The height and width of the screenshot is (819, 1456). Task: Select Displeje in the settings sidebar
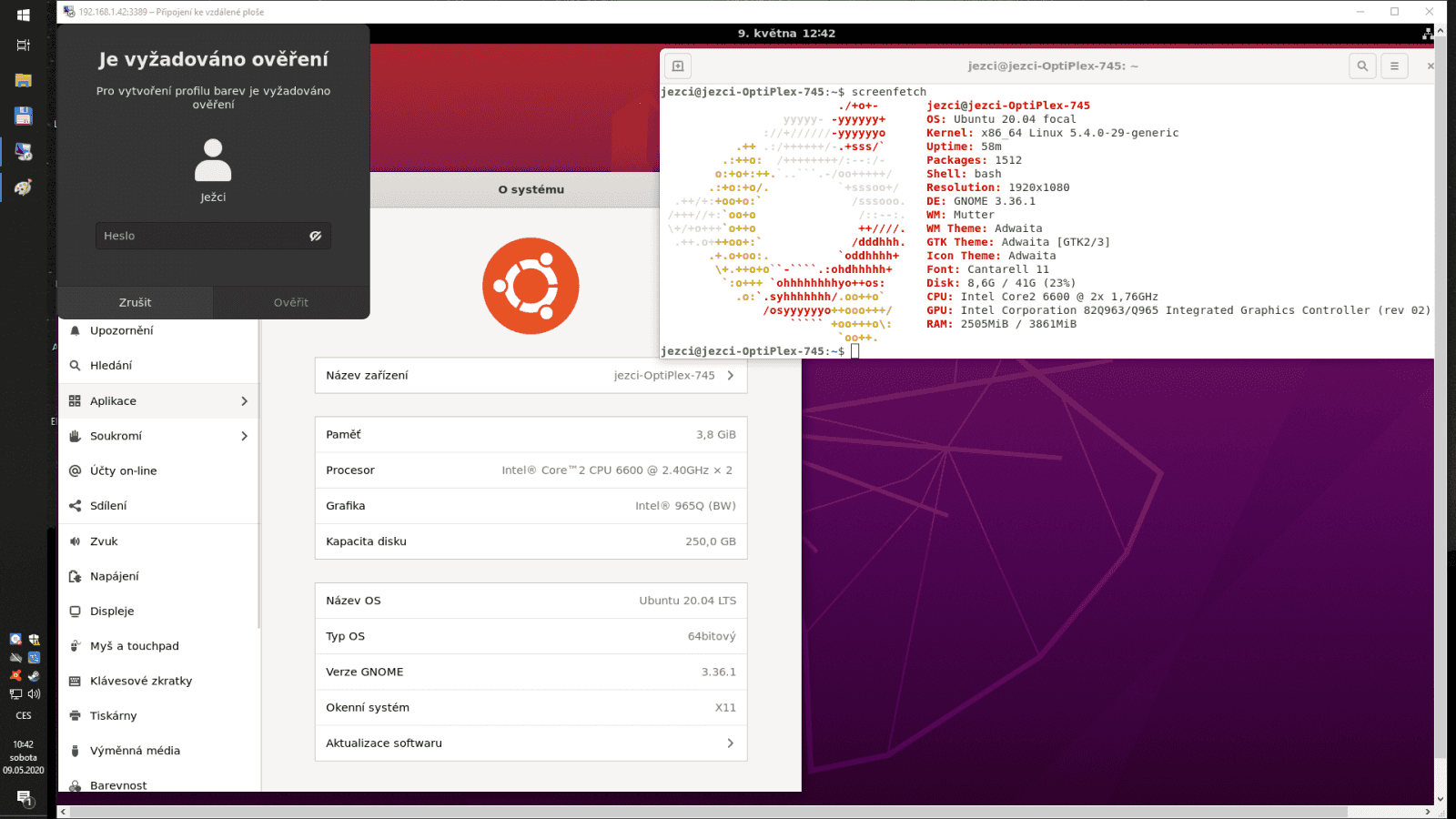pos(113,611)
